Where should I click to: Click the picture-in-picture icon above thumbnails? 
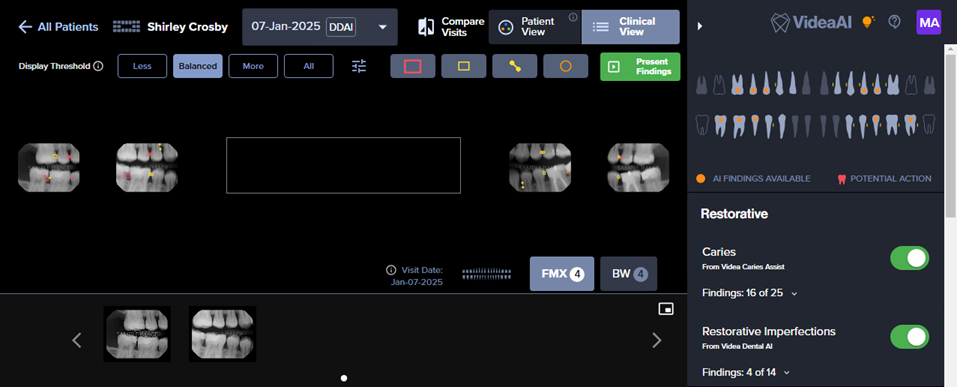(666, 309)
